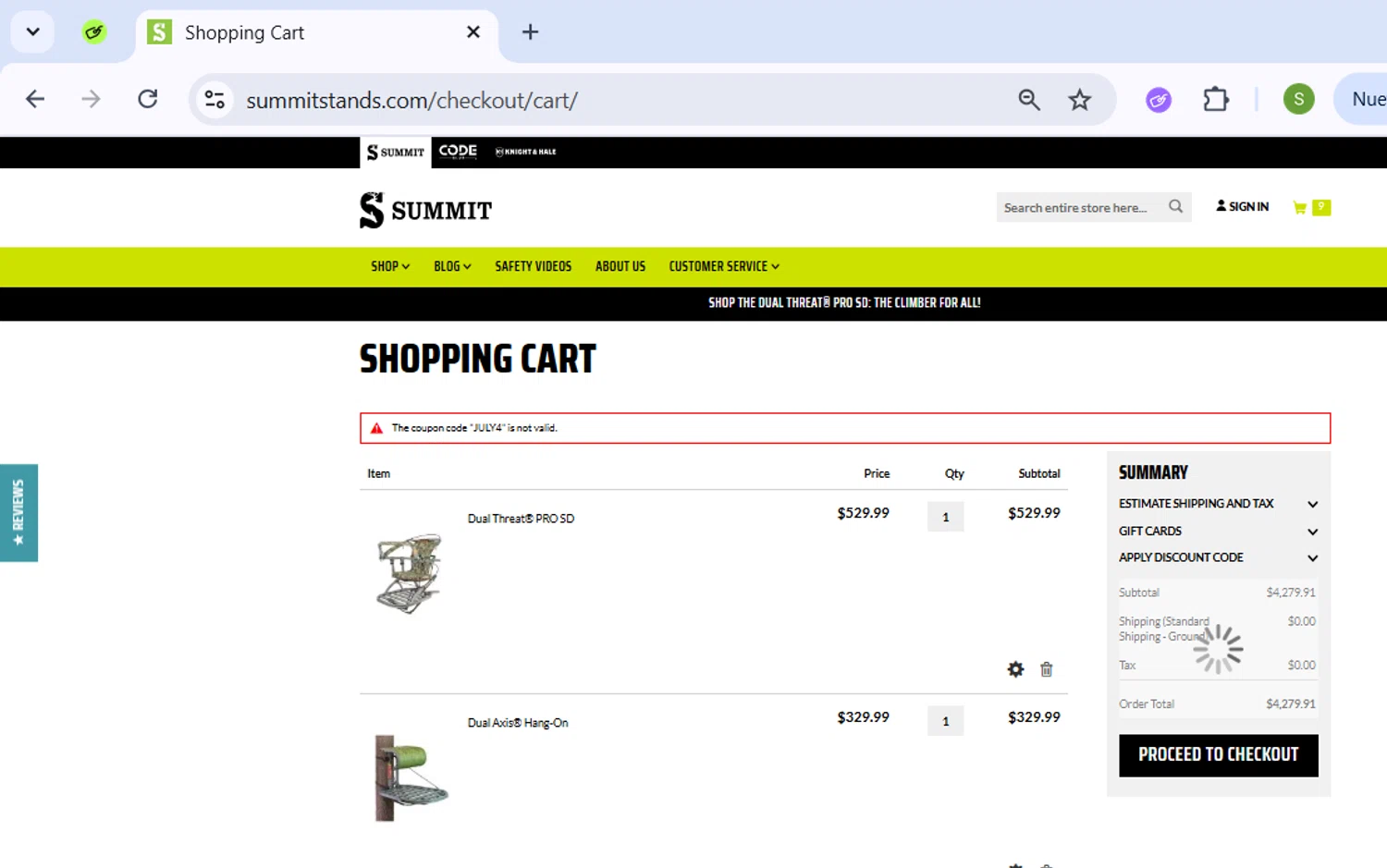Click the zoom magnifier icon in address bar
This screenshot has width=1387, height=868.
point(1029,99)
